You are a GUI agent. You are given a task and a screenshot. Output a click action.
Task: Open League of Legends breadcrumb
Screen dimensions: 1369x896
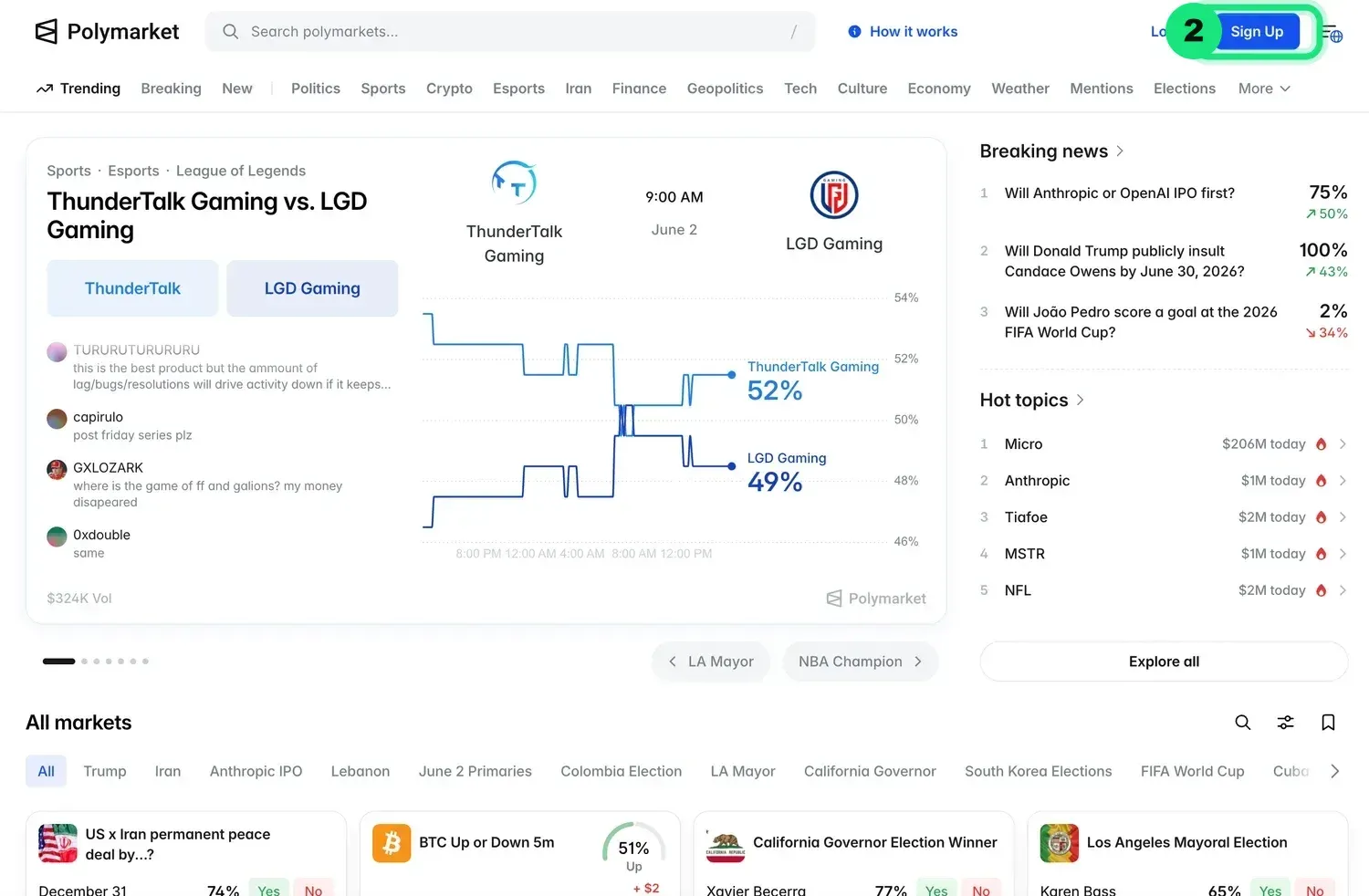[241, 171]
